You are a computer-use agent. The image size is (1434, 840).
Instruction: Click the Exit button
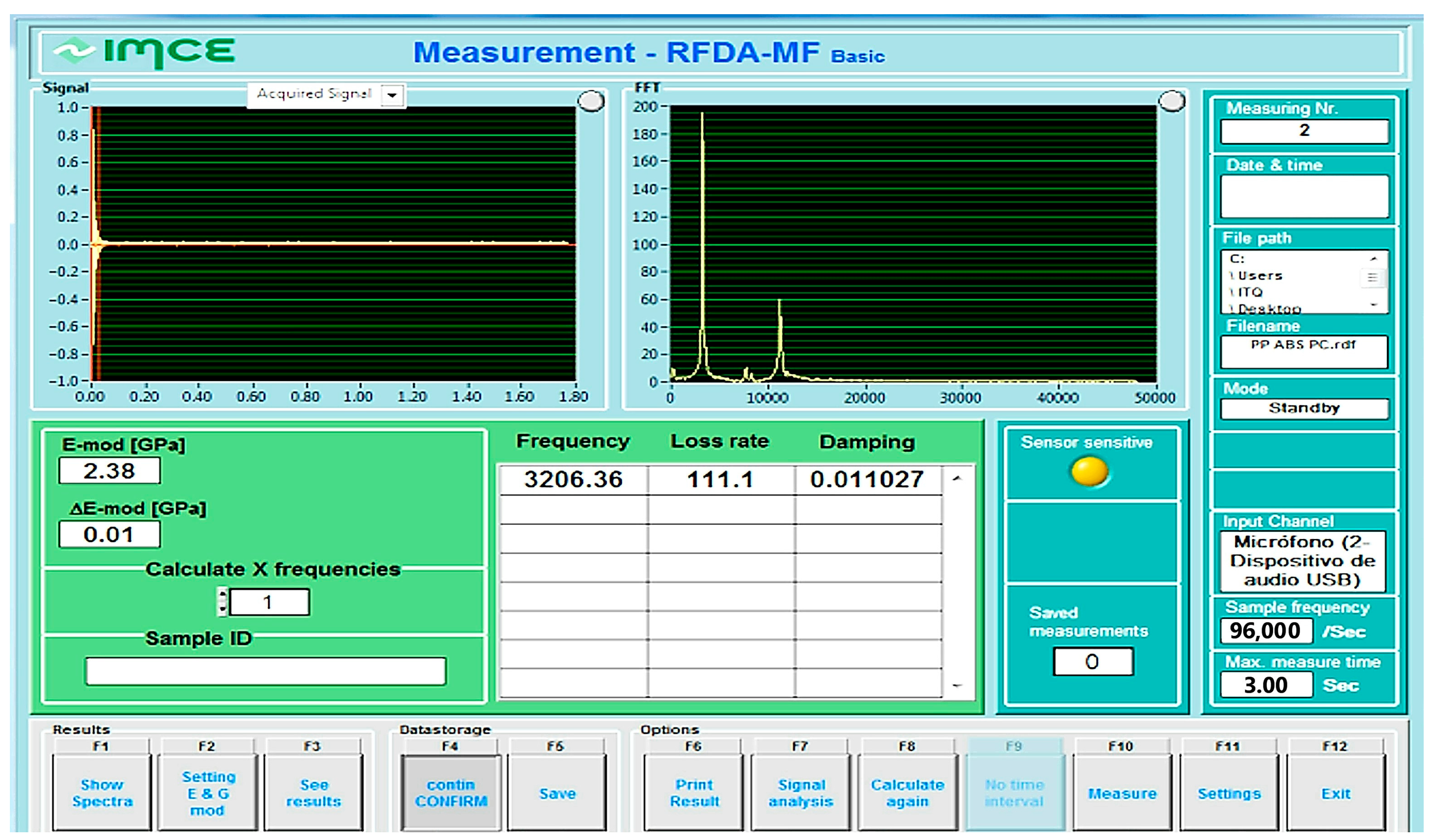[1335, 792]
